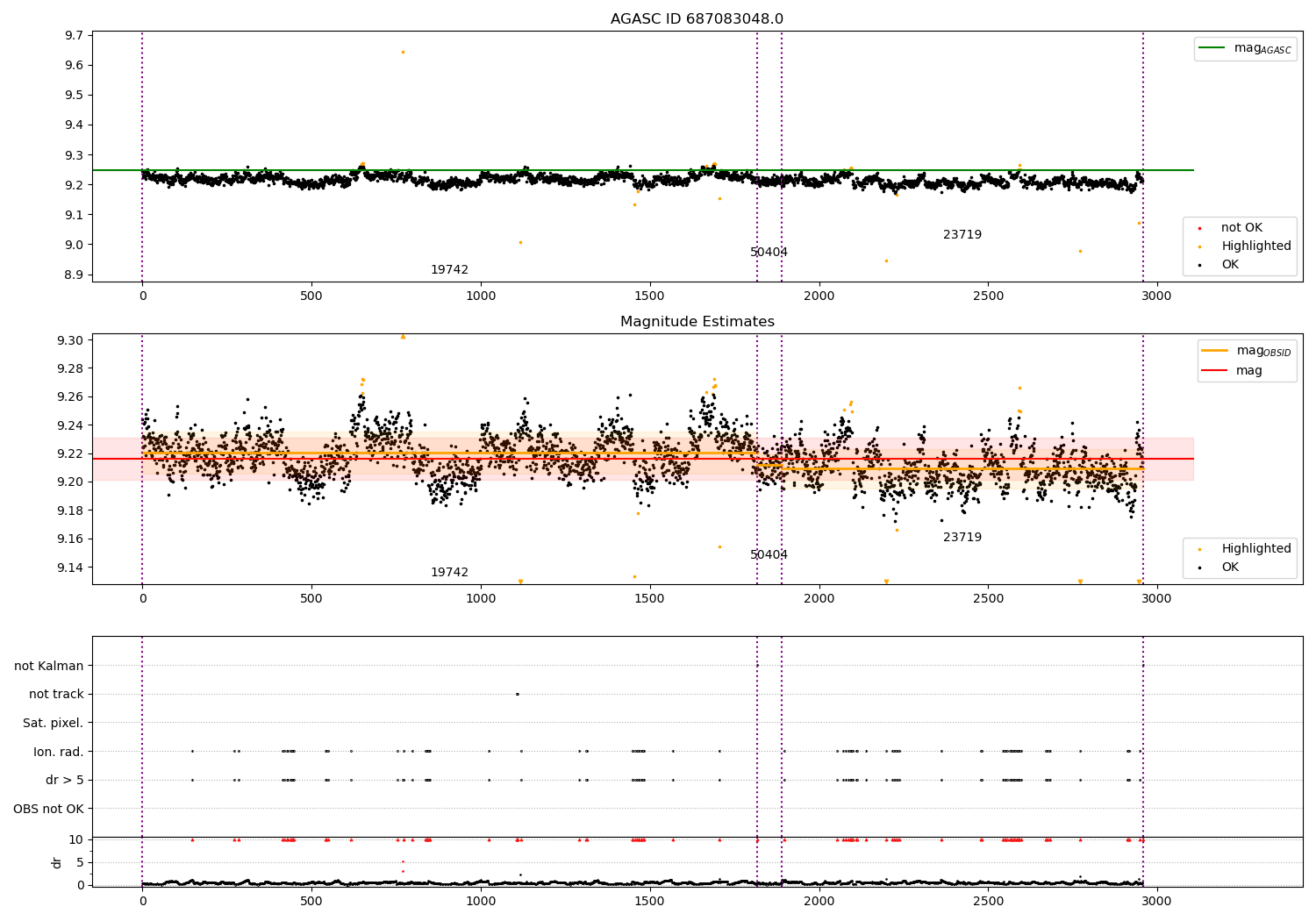
Task: Click the 5 tick on the dr axis
Action: point(80,862)
